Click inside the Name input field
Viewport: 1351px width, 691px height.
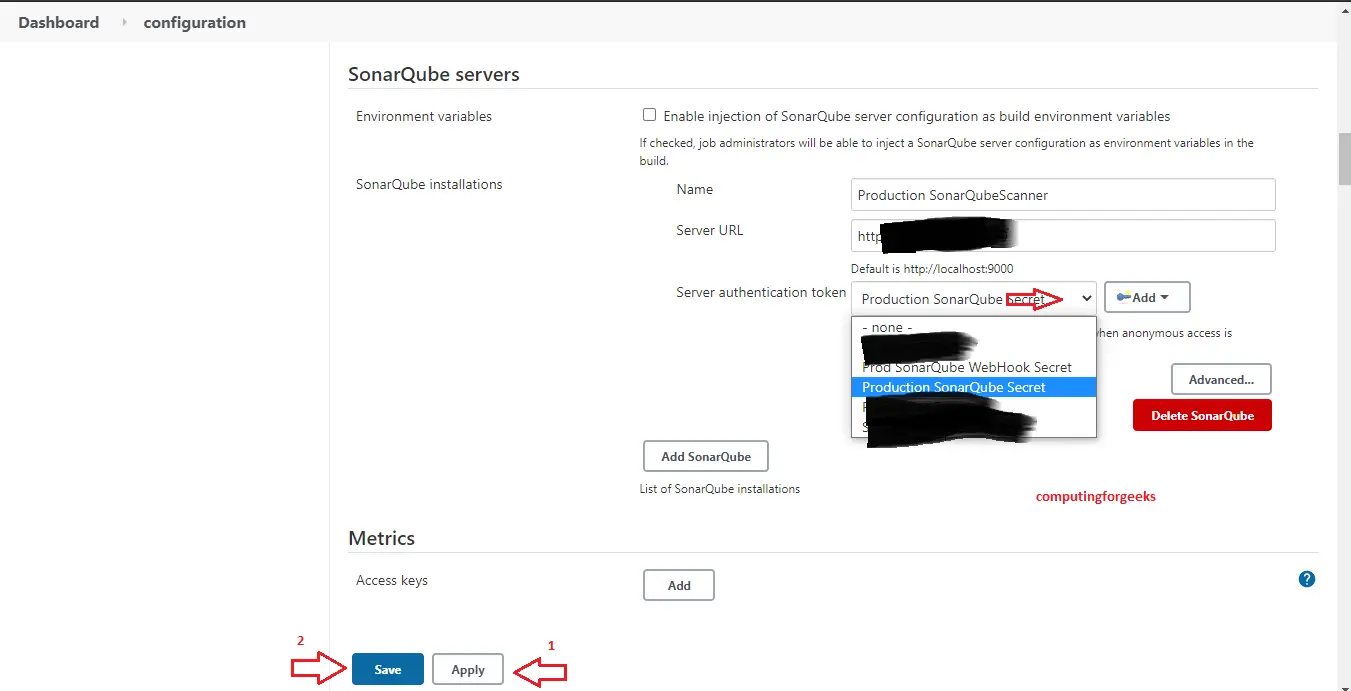click(x=1061, y=194)
